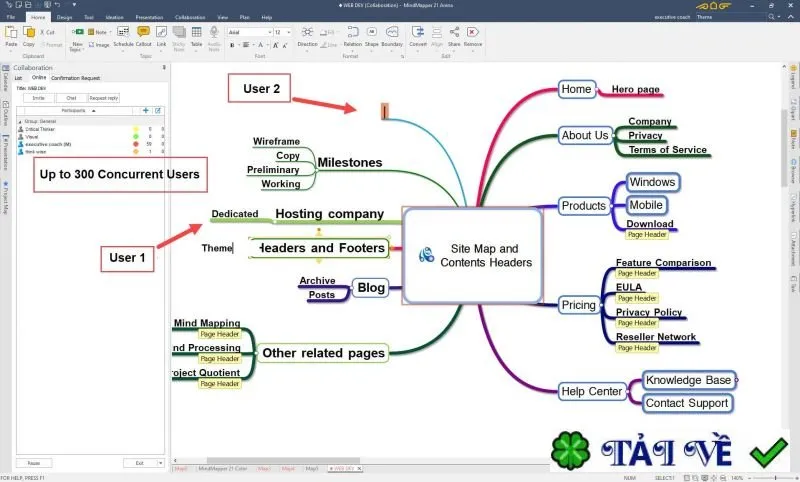Viewport: 800px width, 482px height.
Task: Insert a Table into the topic
Action: [196, 36]
